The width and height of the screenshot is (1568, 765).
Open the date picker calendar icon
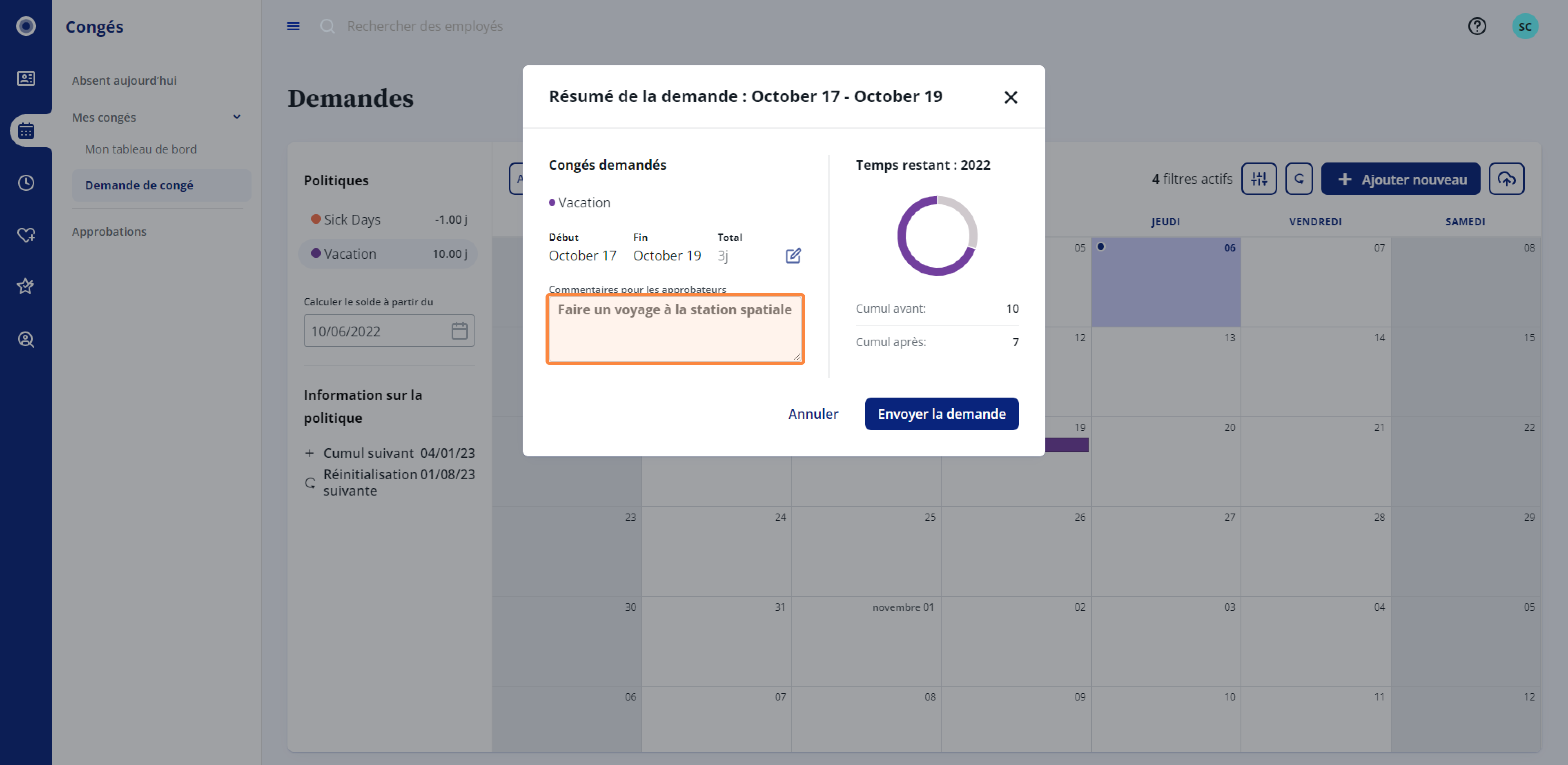click(x=459, y=331)
